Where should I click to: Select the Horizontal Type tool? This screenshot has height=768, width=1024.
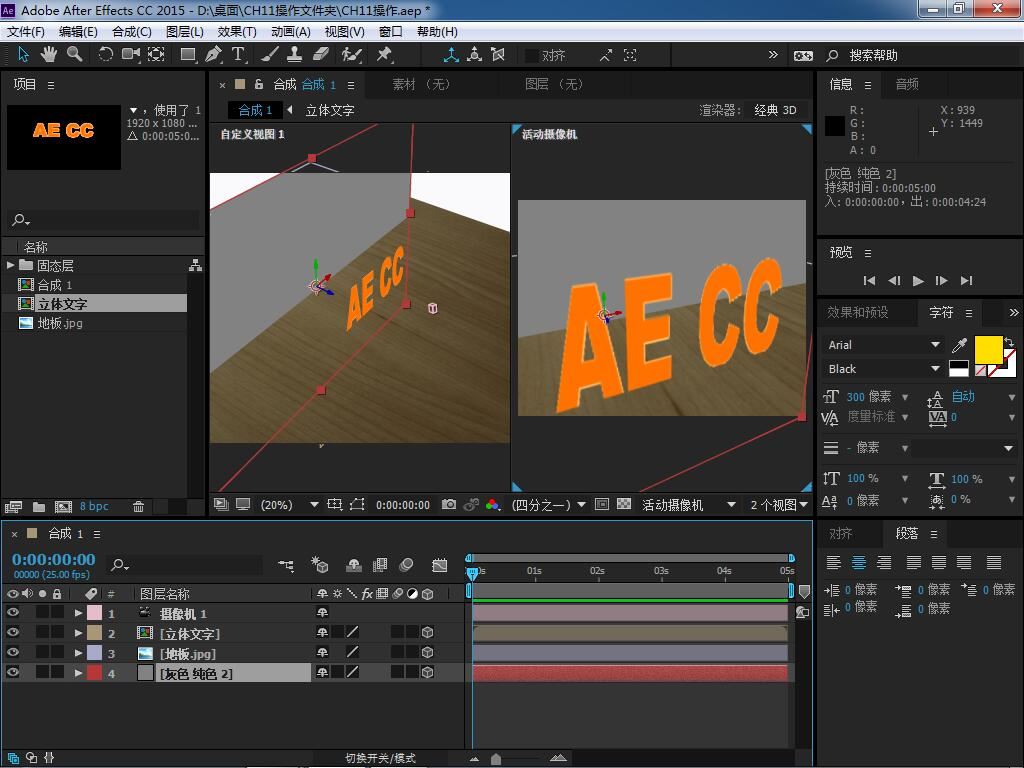(238, 55)
